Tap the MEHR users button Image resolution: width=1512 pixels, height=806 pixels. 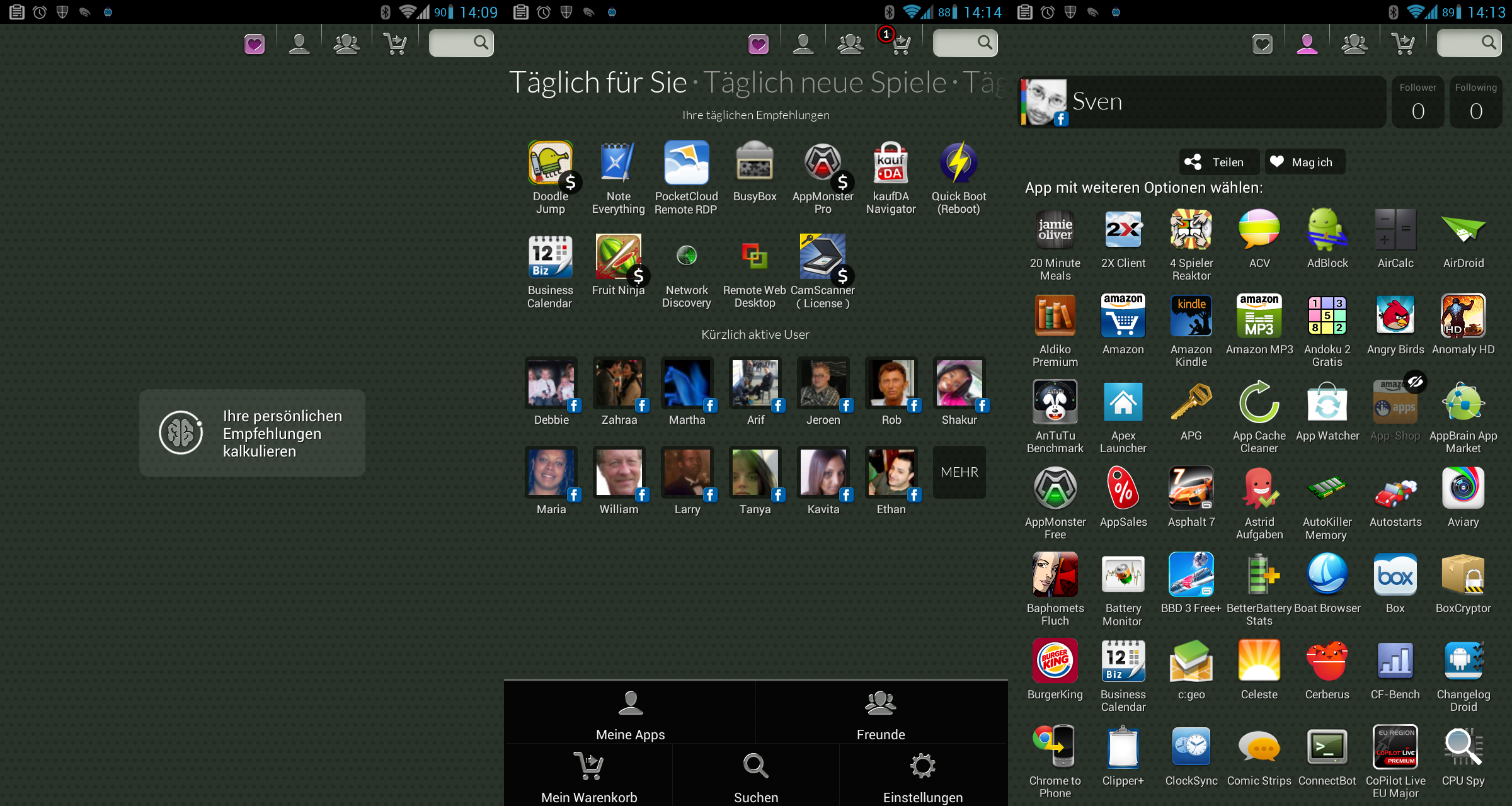tap(959, 472)
